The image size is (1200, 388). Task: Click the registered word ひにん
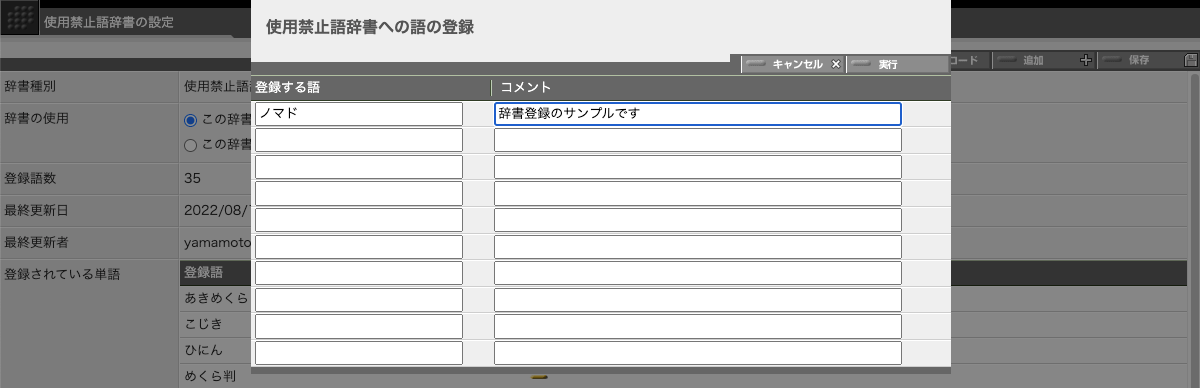point(204,350)
